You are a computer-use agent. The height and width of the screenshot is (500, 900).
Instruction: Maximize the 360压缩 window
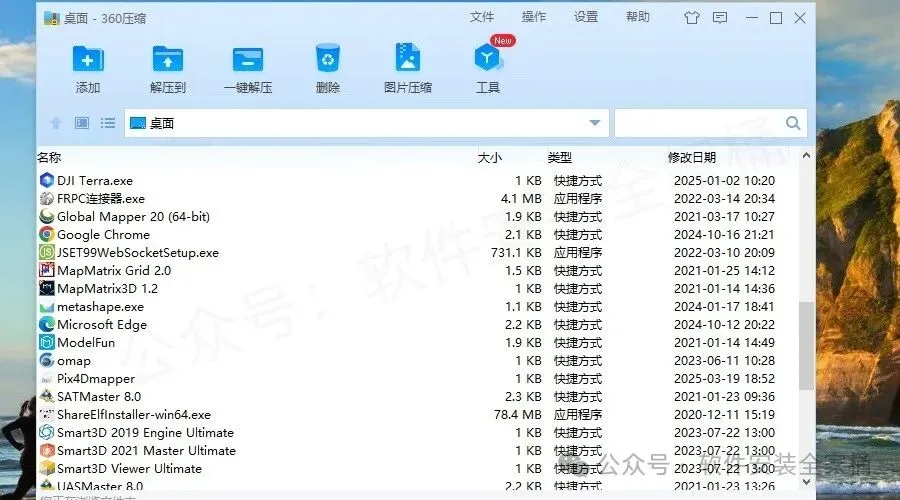pos(775,18)
